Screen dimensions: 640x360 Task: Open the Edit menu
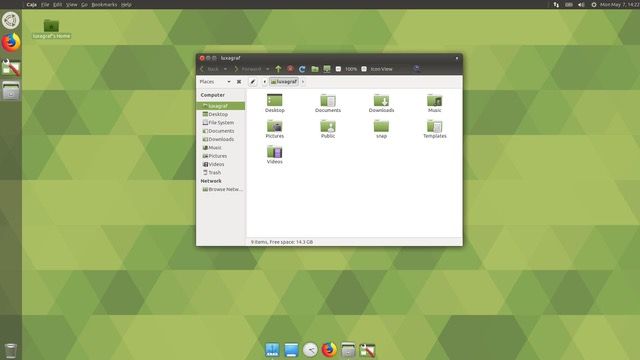(x=58, y=4)
